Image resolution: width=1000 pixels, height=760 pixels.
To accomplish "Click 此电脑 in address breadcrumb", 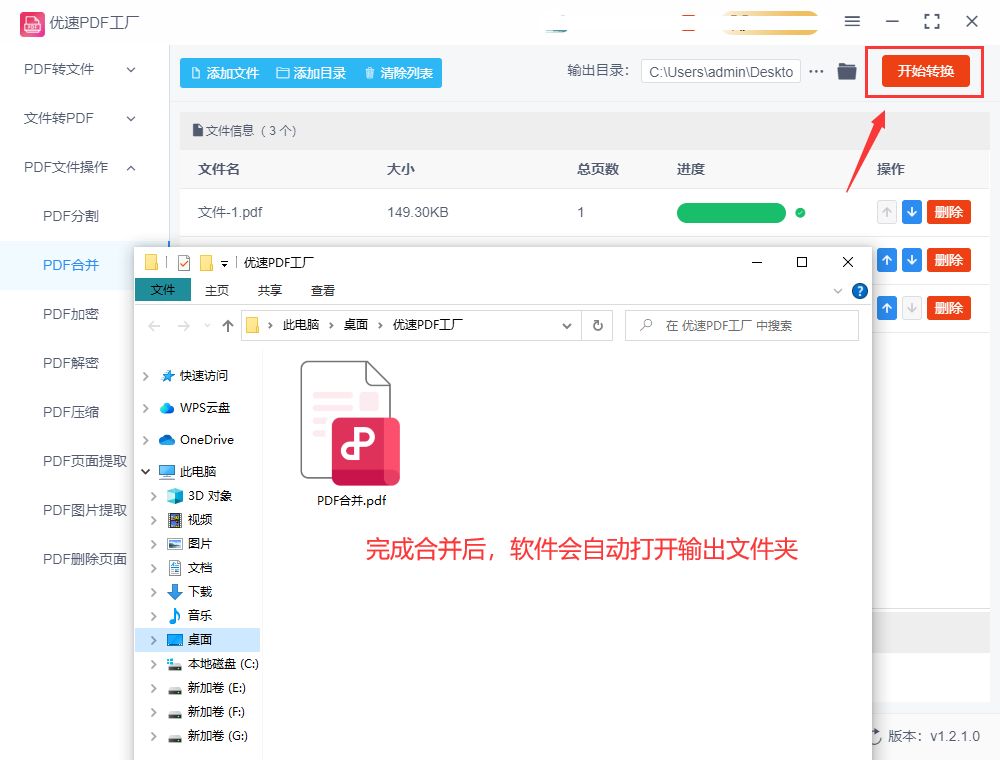I will tap(300, 325).
